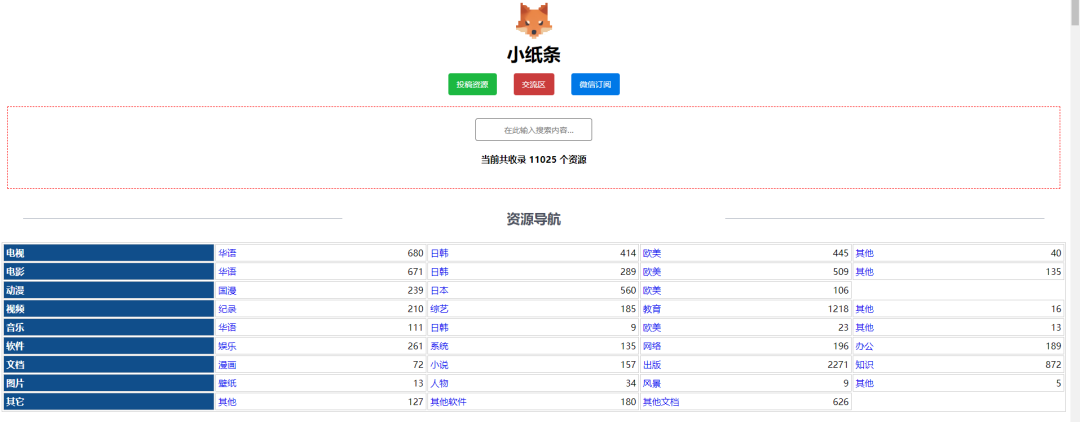Image resolution: width=1080 pixels, height=422 pixels.
Task: Open the 网络 software category
Action: (x=652, y=346)
